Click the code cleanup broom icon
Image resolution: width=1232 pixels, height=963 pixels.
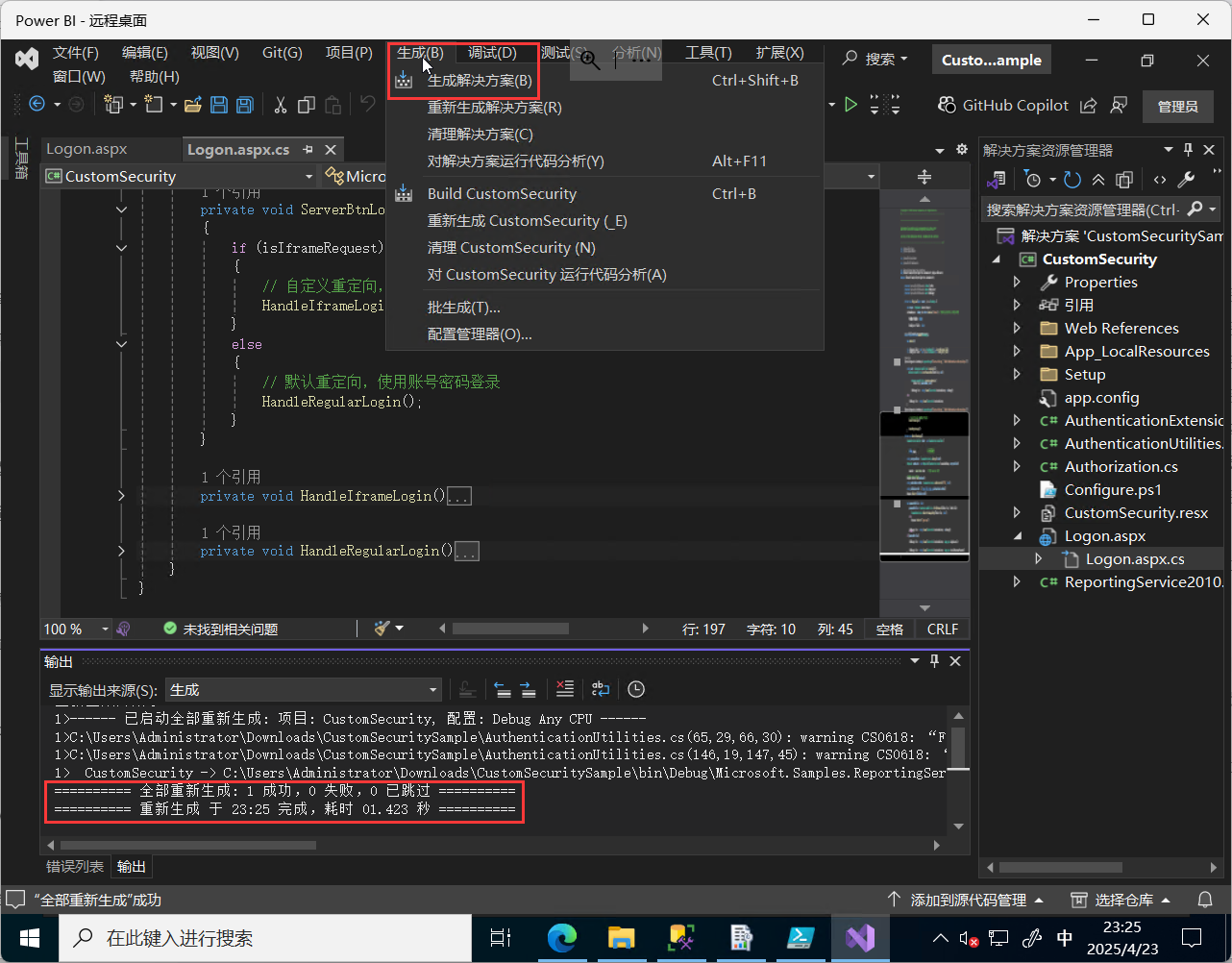(x=382, y=629)
